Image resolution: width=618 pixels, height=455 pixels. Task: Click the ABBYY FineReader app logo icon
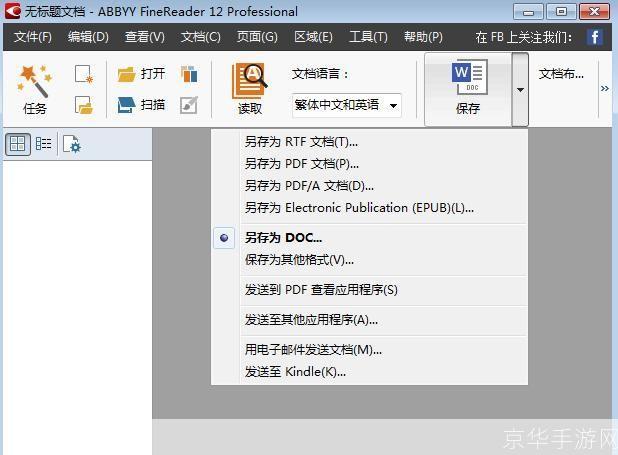click(x=13, y=11)
